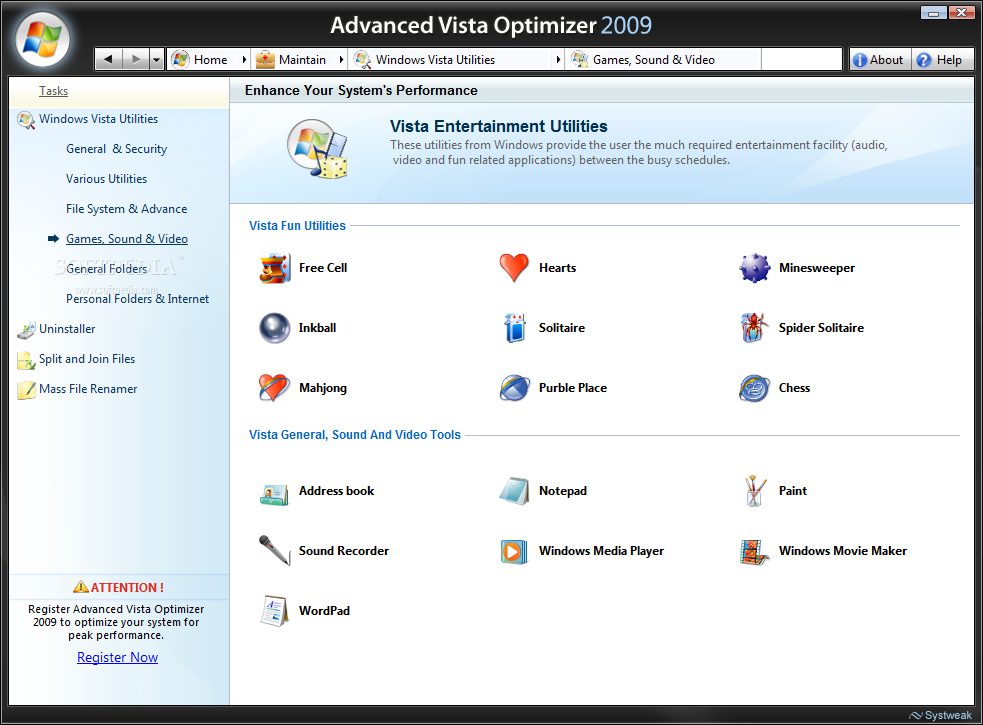Launch Mahjong icon
Viewport: 983px width, 725px height.
tap(275, 388)
